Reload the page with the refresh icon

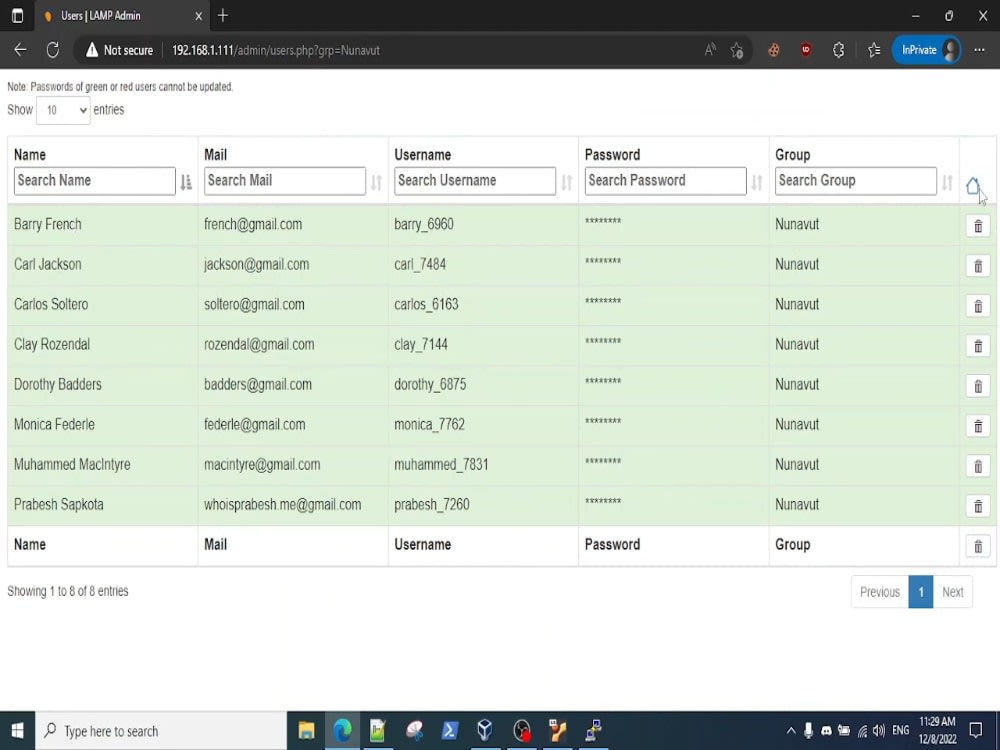52,48
